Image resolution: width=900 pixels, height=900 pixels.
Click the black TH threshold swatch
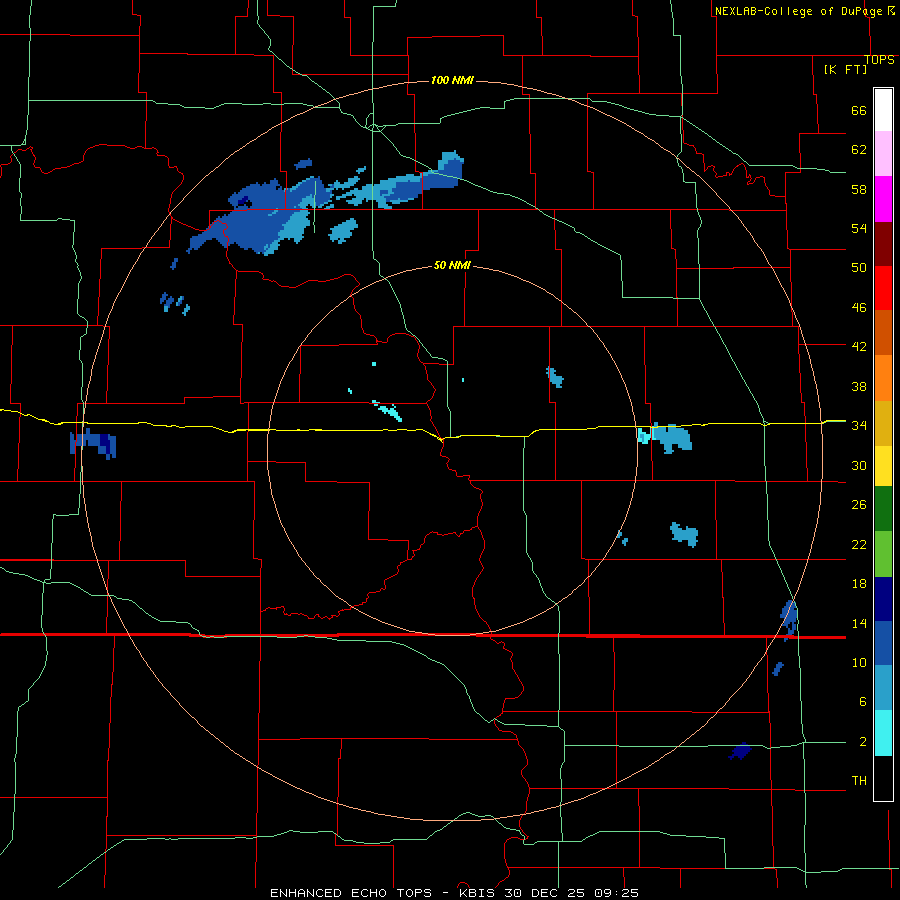click(883, 778)
